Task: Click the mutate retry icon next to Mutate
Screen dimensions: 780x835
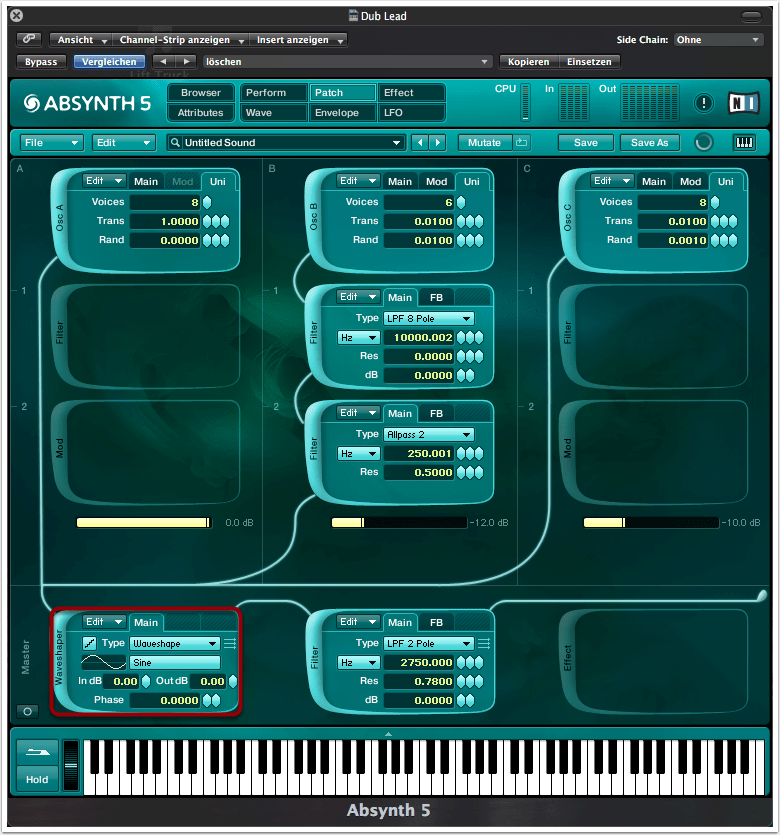Action: click(521, 142)
